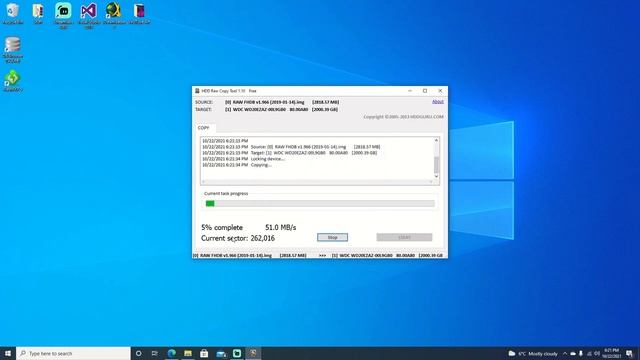Select HDD Raw Copy Tool taskbar button
This screenshot has height=360, width=640.
tap(253, 353)
